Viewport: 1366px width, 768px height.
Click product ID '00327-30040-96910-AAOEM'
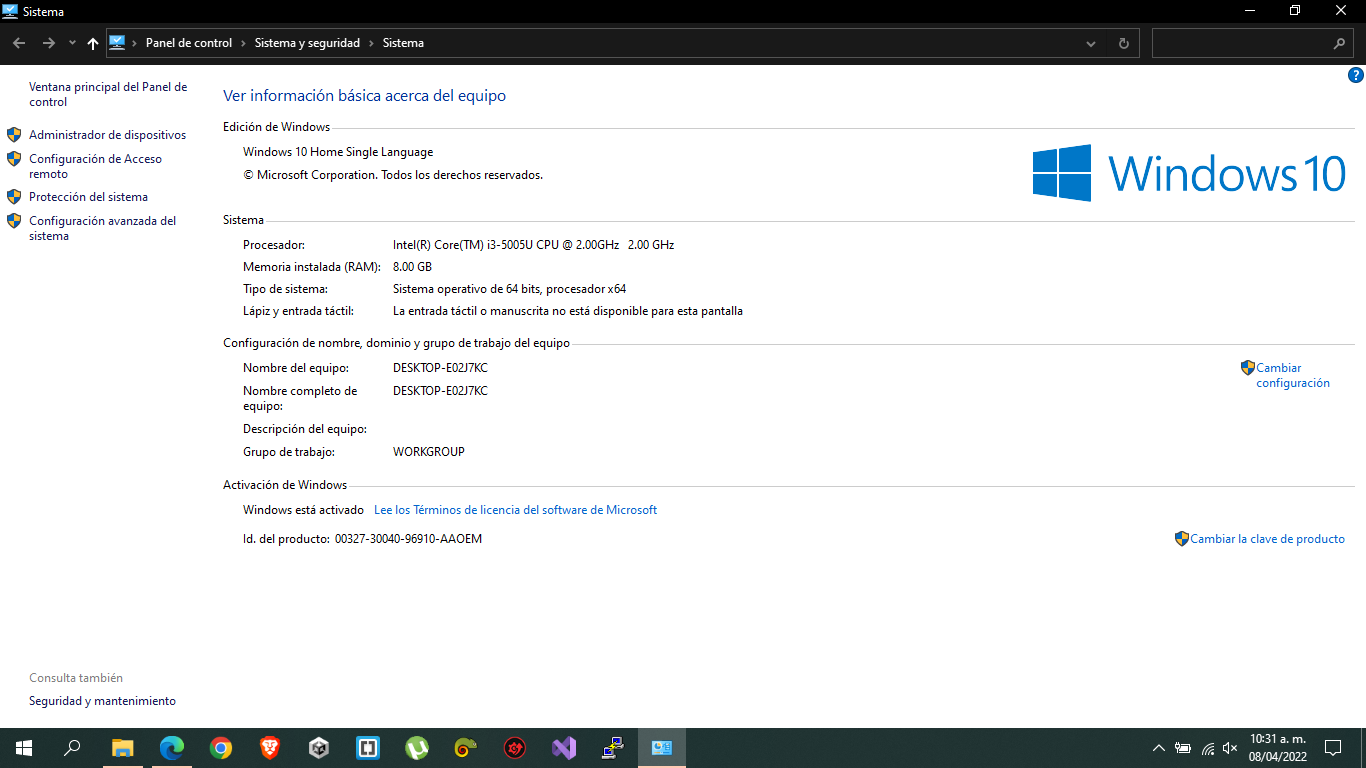408,539
